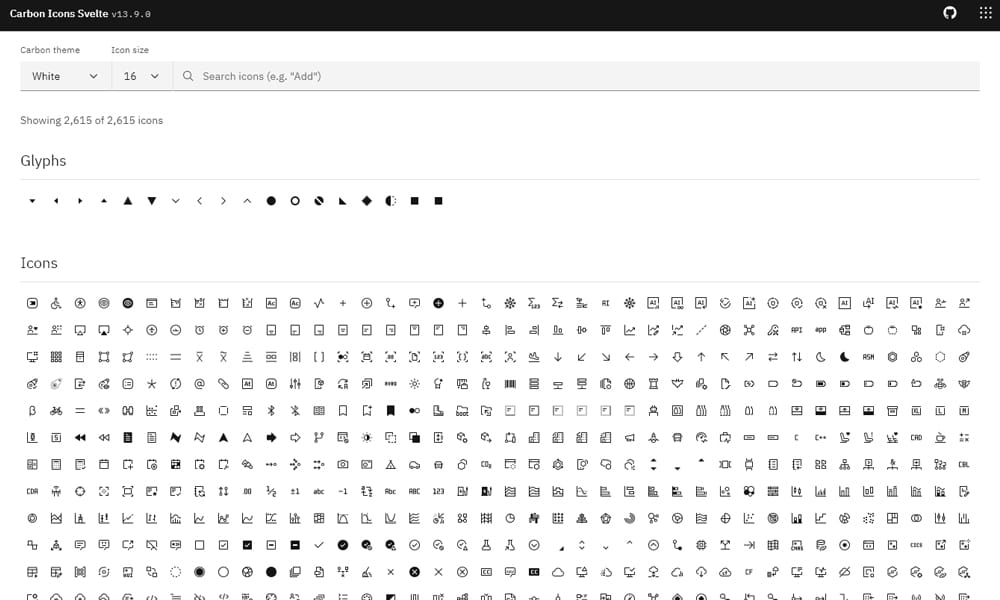Select the small caret left glyph

click(x=56, y=201)
